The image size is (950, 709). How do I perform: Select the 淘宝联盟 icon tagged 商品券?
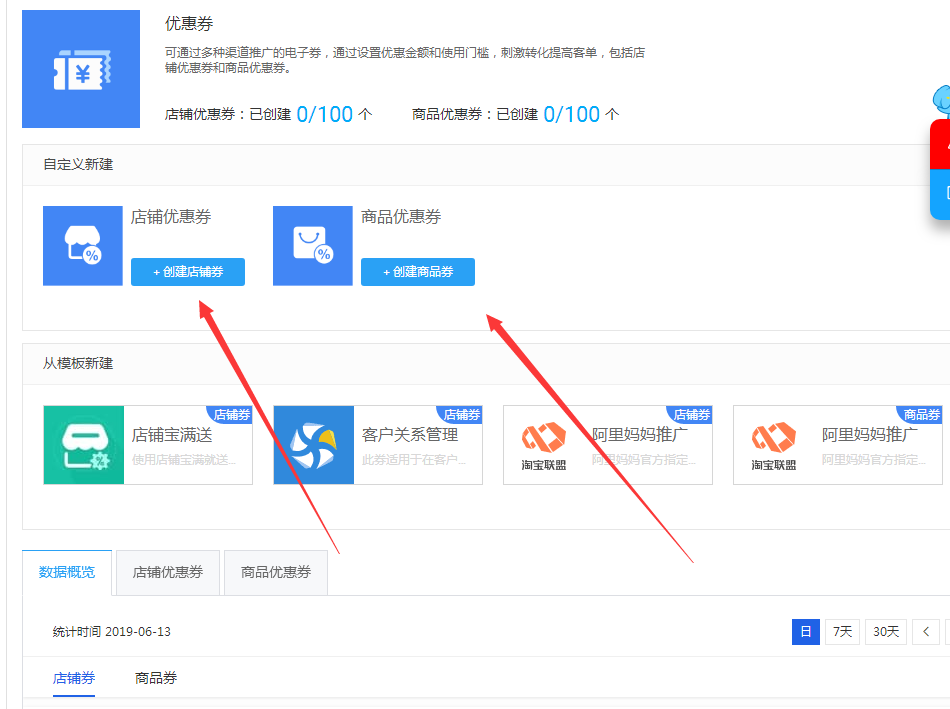pyautogui.click(x=774, y=445)
